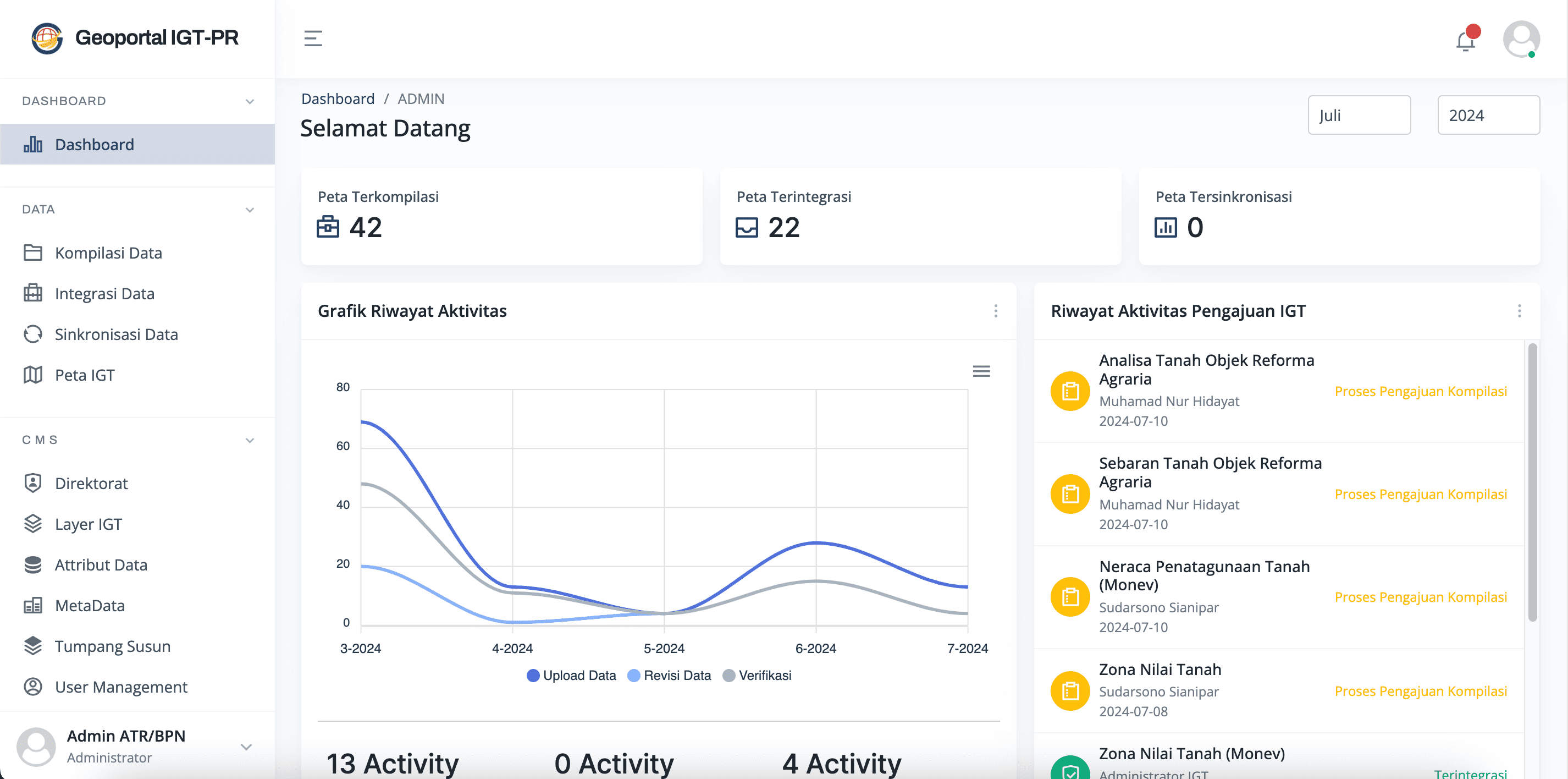Screen dimensions: 1568x779
Task: Click the 4 Activity count
Action: (842, 764)
